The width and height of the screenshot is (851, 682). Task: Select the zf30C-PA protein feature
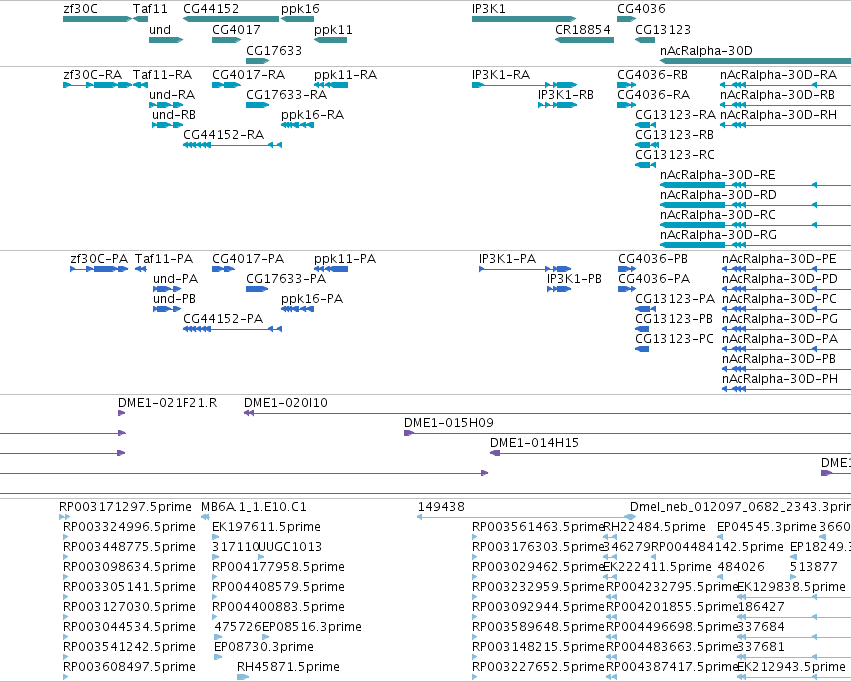coord(99,269)
